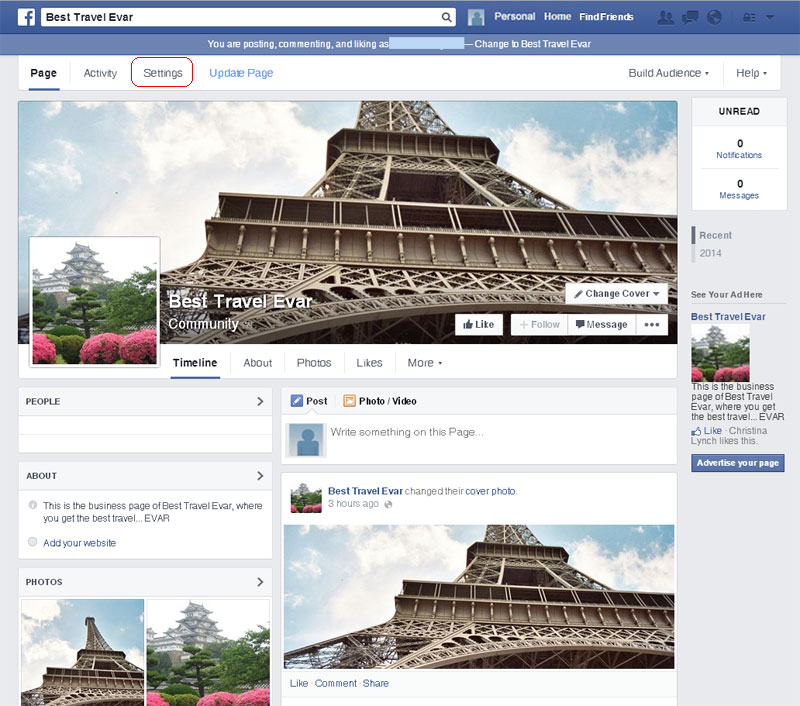Open unread Notifications count

[739, 148]
